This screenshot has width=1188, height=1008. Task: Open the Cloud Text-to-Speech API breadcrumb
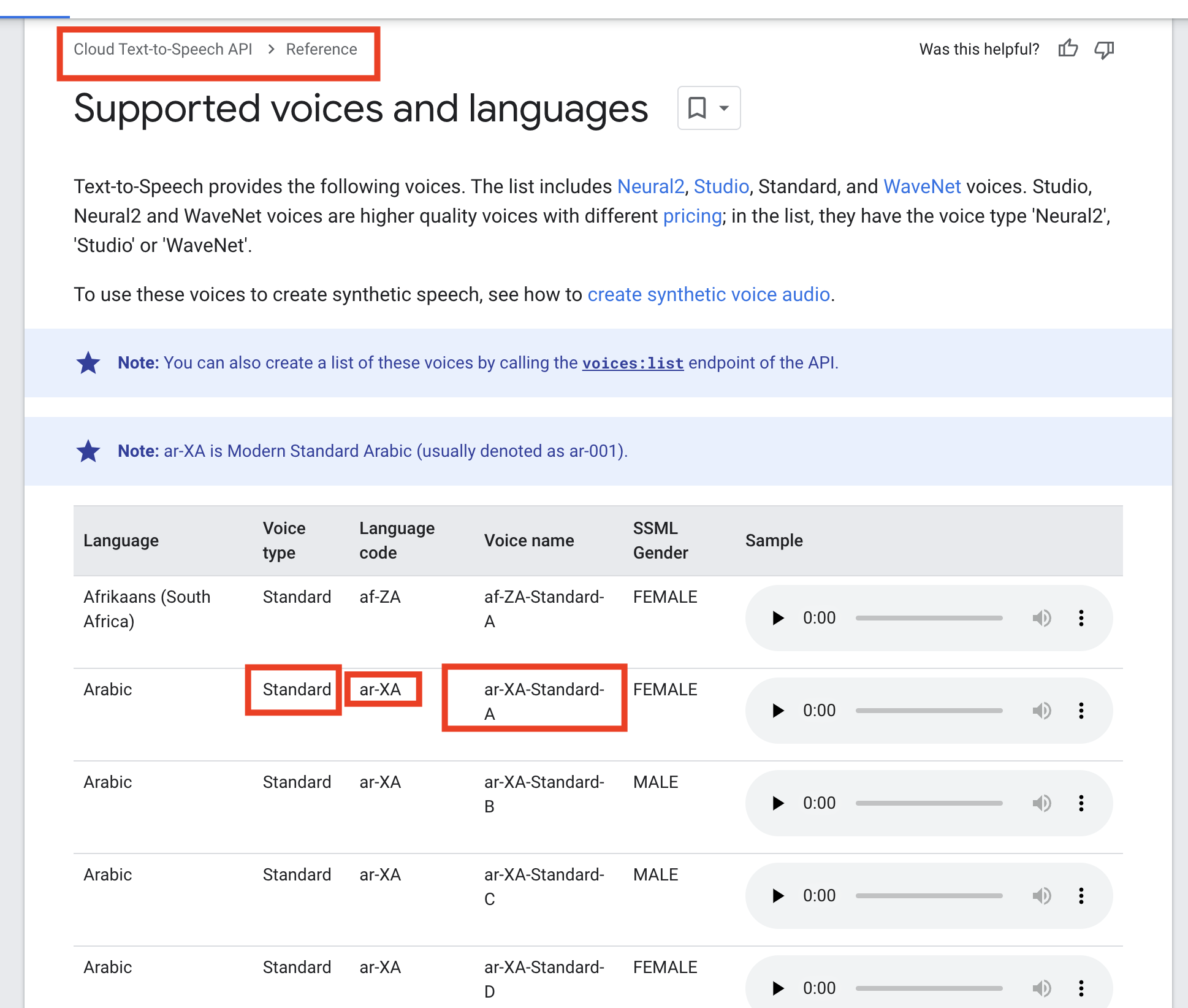163,49
